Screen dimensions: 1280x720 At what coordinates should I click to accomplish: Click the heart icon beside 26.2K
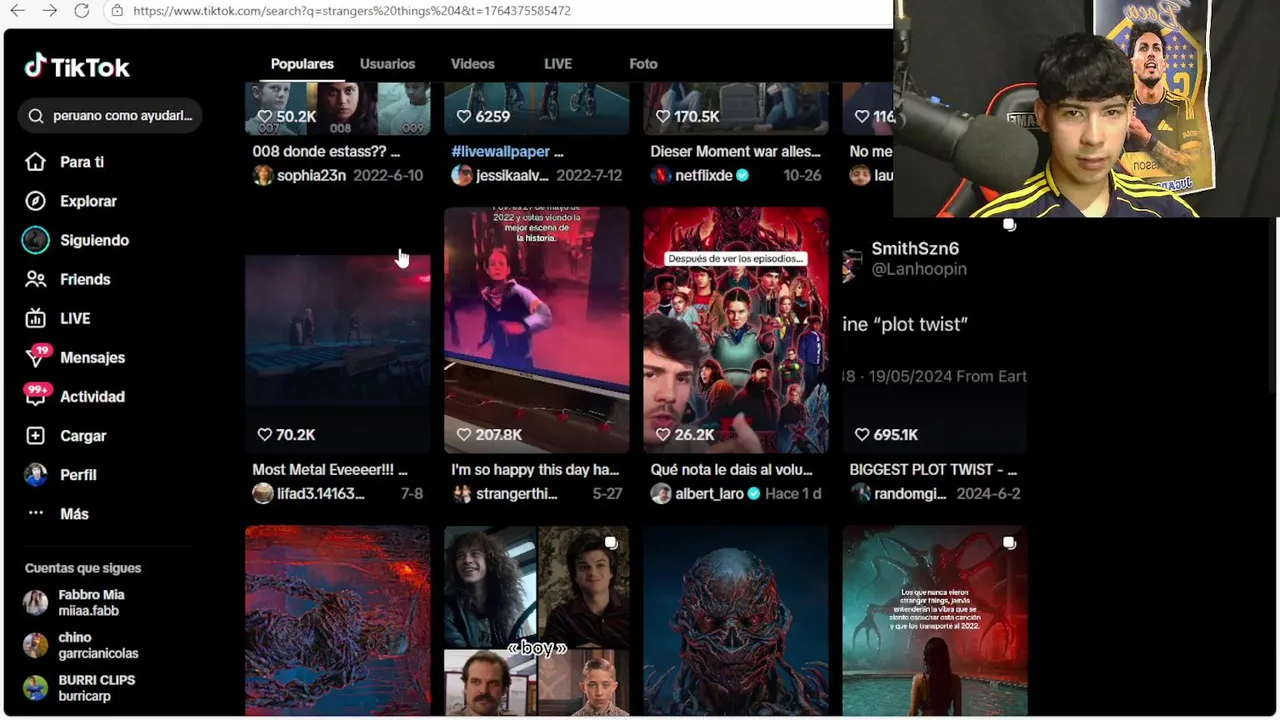coord(662,434)
